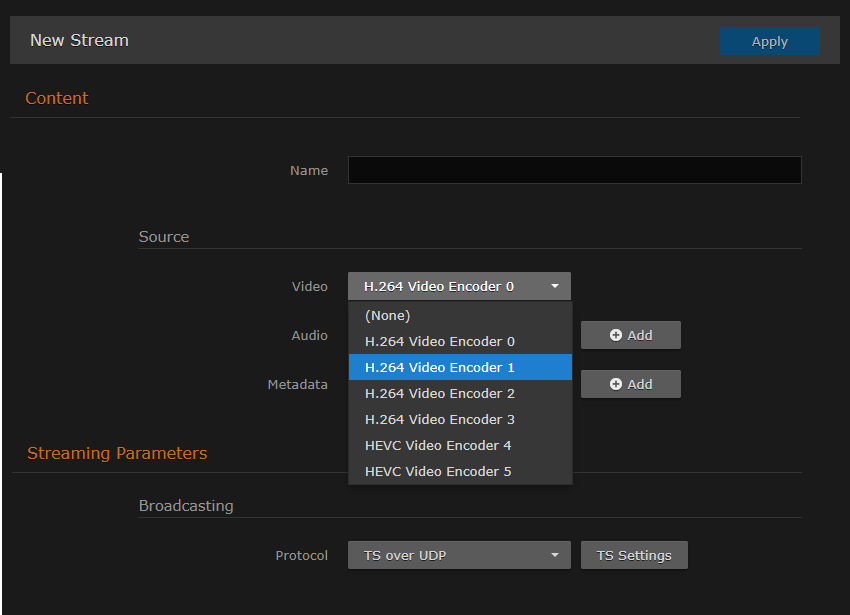
Task: Click the Content section heading
Action: click(x=56, y=98)
